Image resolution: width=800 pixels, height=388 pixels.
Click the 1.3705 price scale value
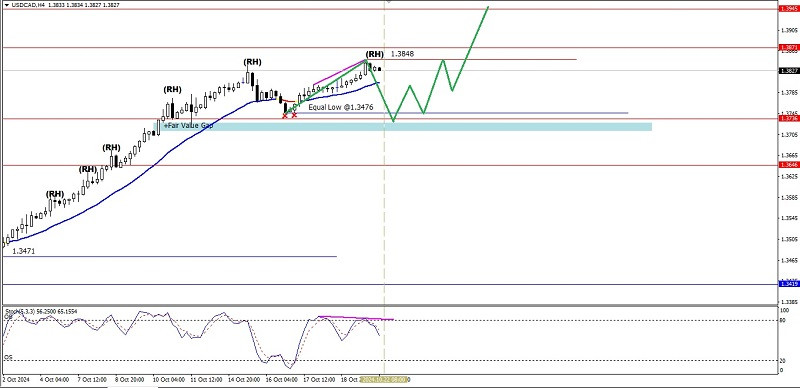click(788, 135)
